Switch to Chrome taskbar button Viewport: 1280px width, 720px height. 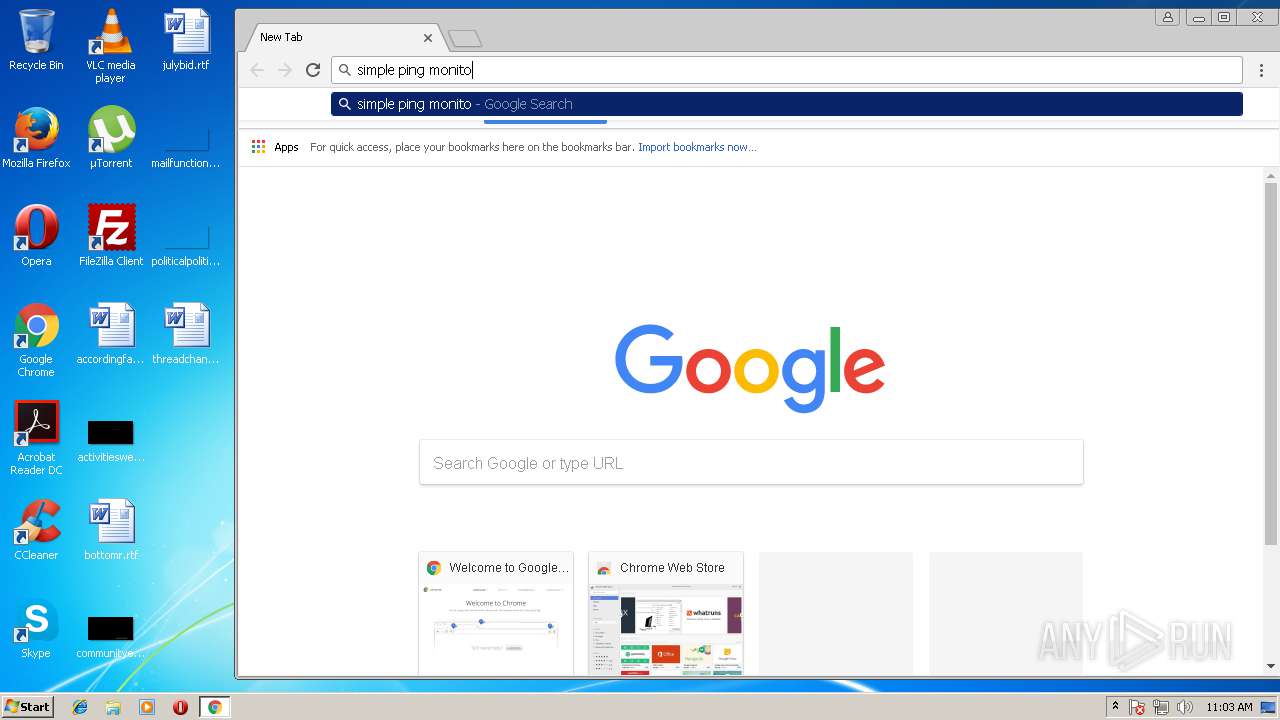(214, 707)
